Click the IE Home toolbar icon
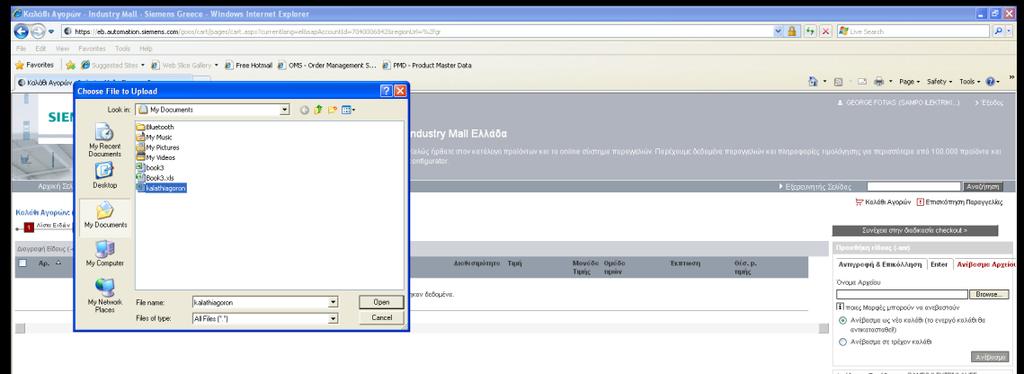 [x=813, y=82]
